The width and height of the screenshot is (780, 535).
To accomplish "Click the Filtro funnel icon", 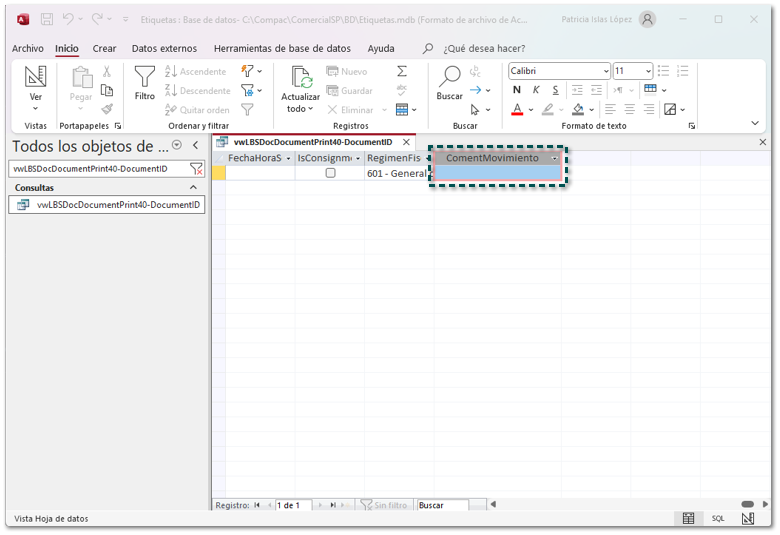I will pyautogui.click(x=145, y=79).
